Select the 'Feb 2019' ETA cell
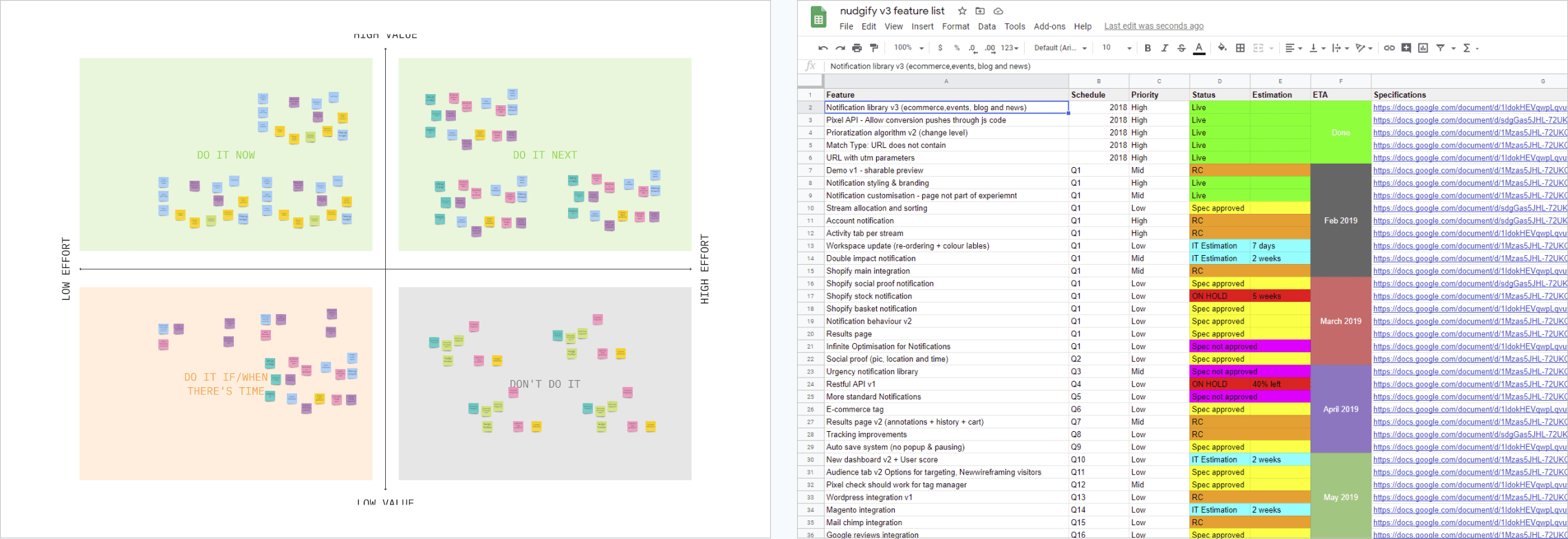Image resolution: width=1568 pixels, height=539 pixels. click(x=1340, y=221)
